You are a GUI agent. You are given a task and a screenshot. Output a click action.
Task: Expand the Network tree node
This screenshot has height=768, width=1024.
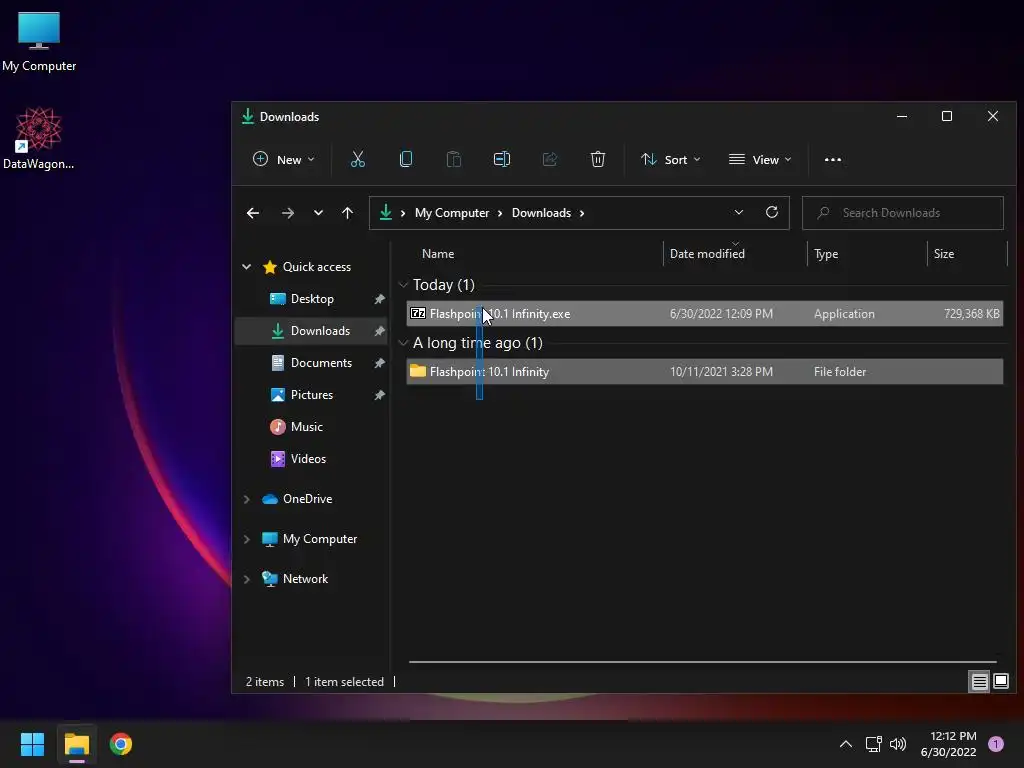(x=247, y=579)
